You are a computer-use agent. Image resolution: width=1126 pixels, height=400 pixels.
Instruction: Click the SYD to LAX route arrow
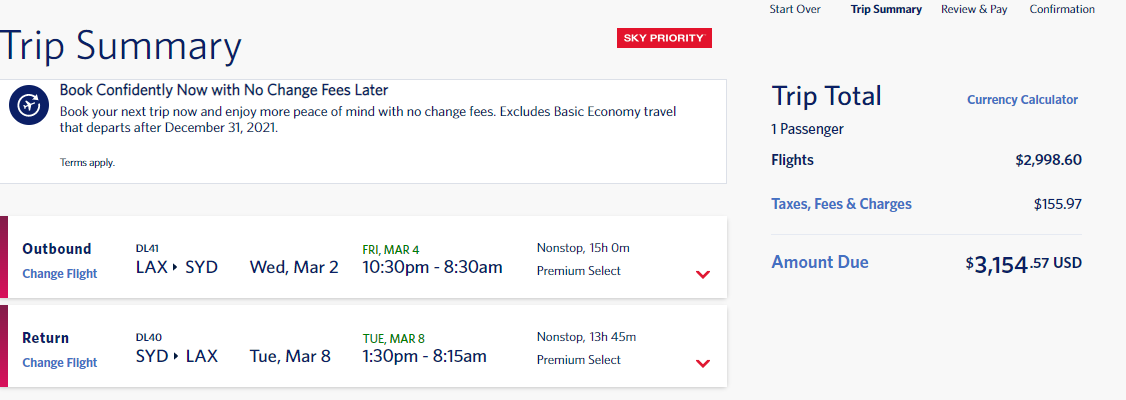pos(175,356)
